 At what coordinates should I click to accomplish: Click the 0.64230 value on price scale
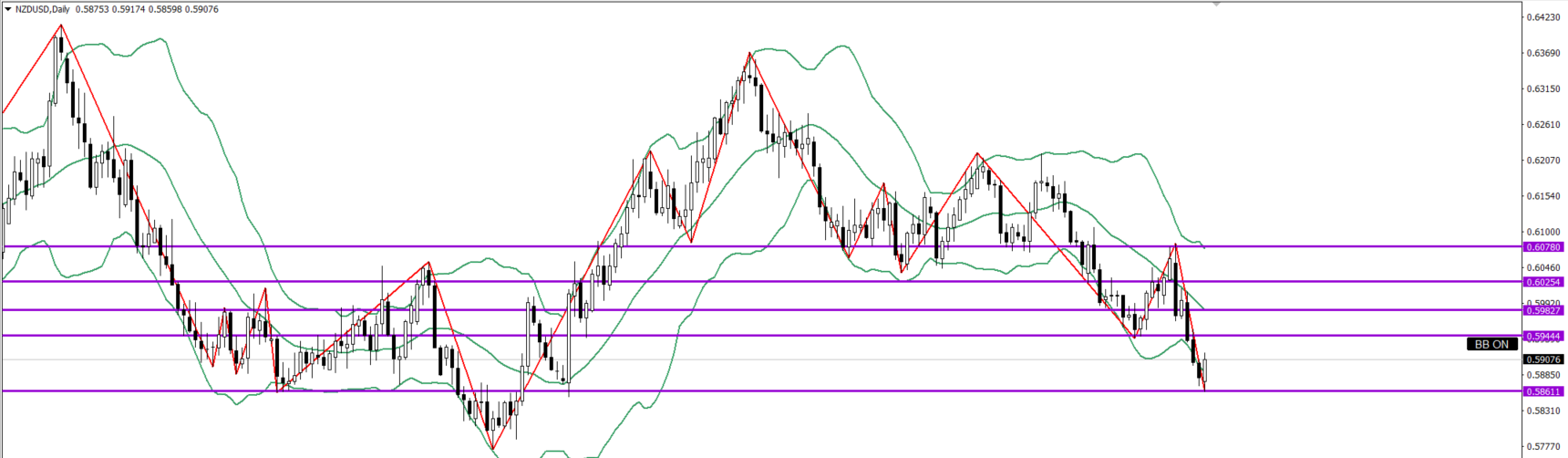[x=1542, y=17]
